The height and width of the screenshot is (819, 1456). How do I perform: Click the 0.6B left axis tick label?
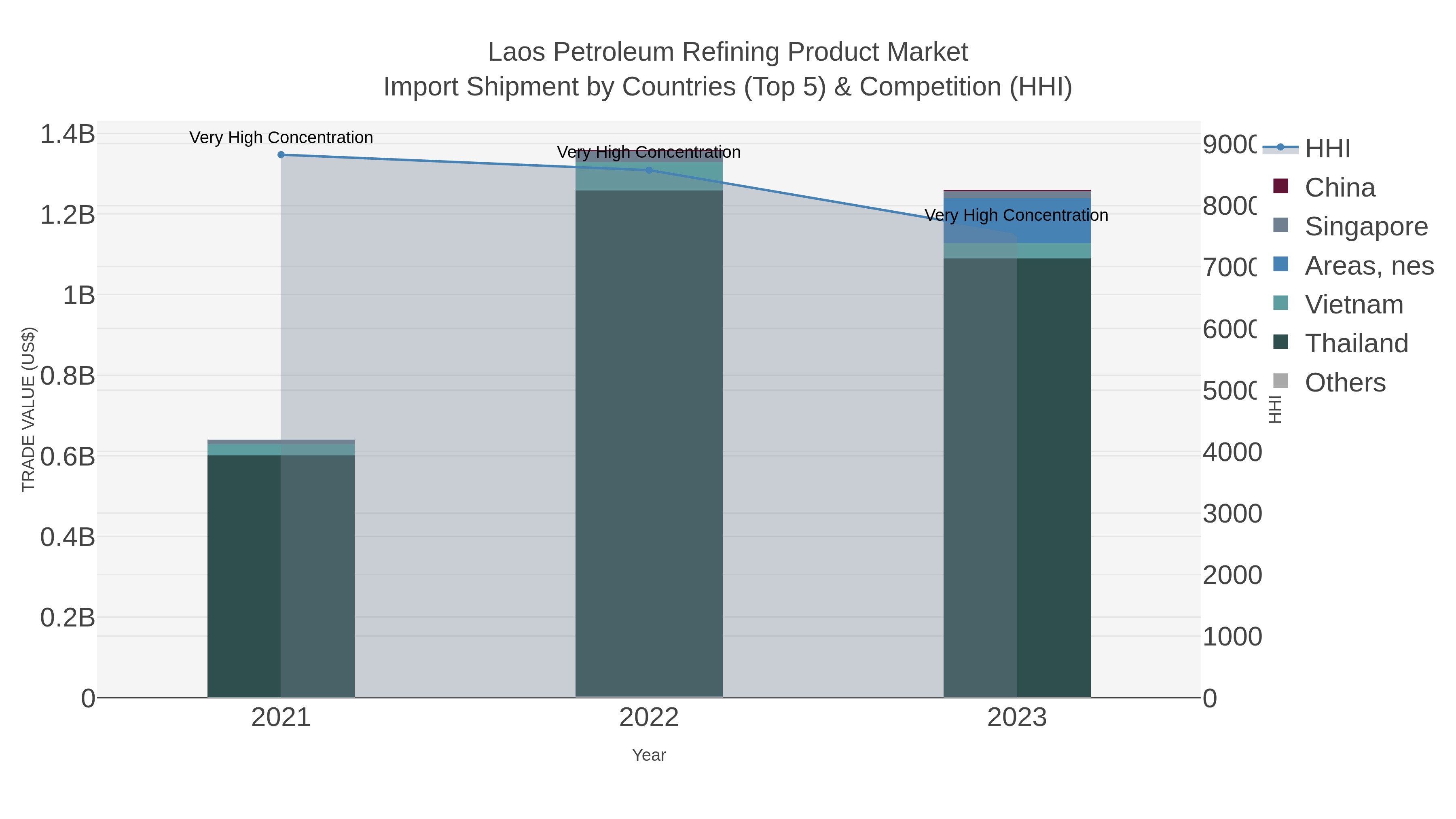coord(67,457)
